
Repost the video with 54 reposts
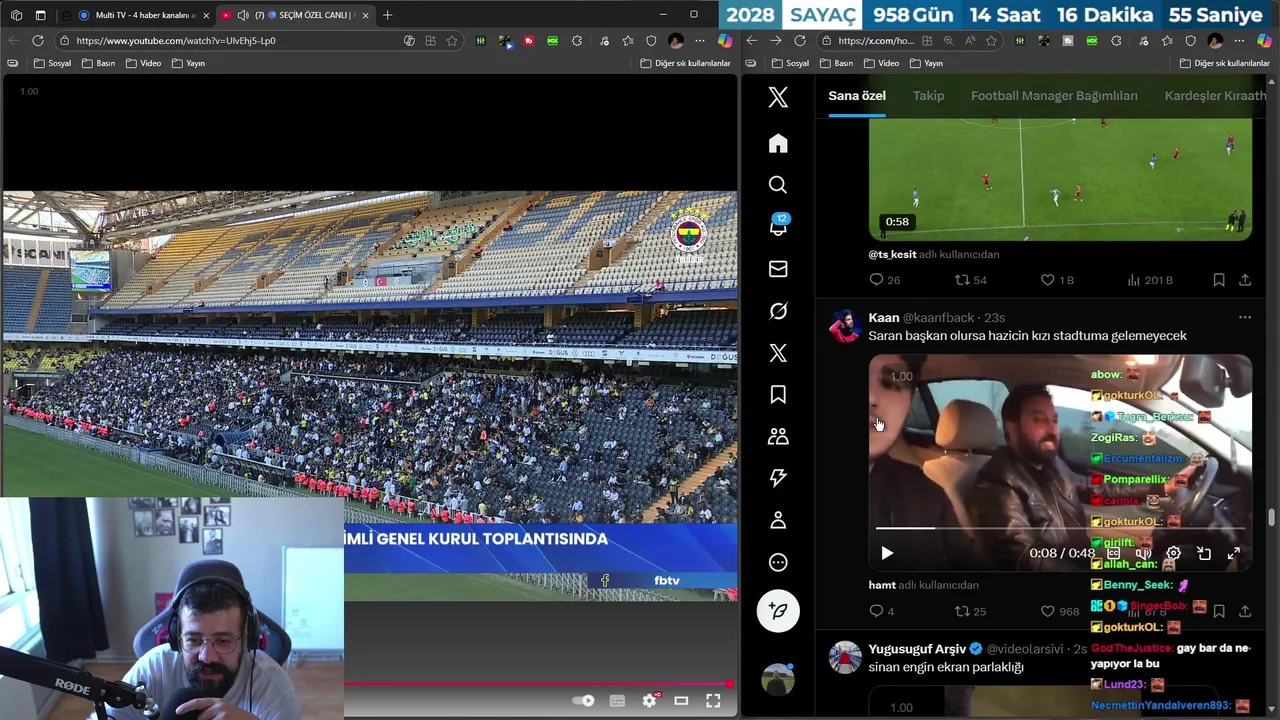click(x=970, y=280)
